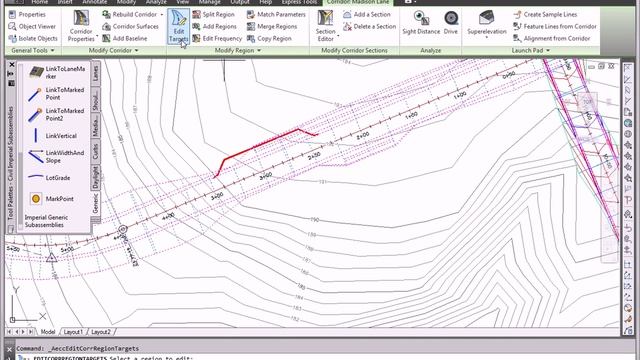This screenshot has width=640, height=360.
Task: Select the LinkWidthAndSlope subassembly
Action: (56, 156)
